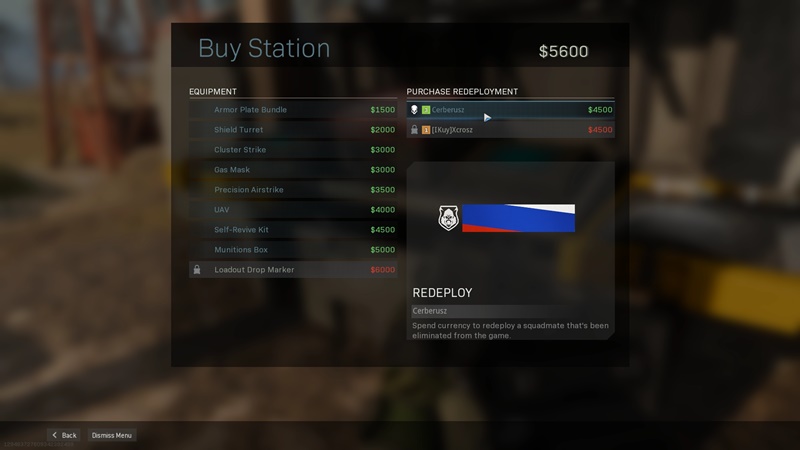The height and width of the screenshot is (450, 800).
Task: Redeploy squadmate Cerberusz for $4500
Action: pos(510,110)
